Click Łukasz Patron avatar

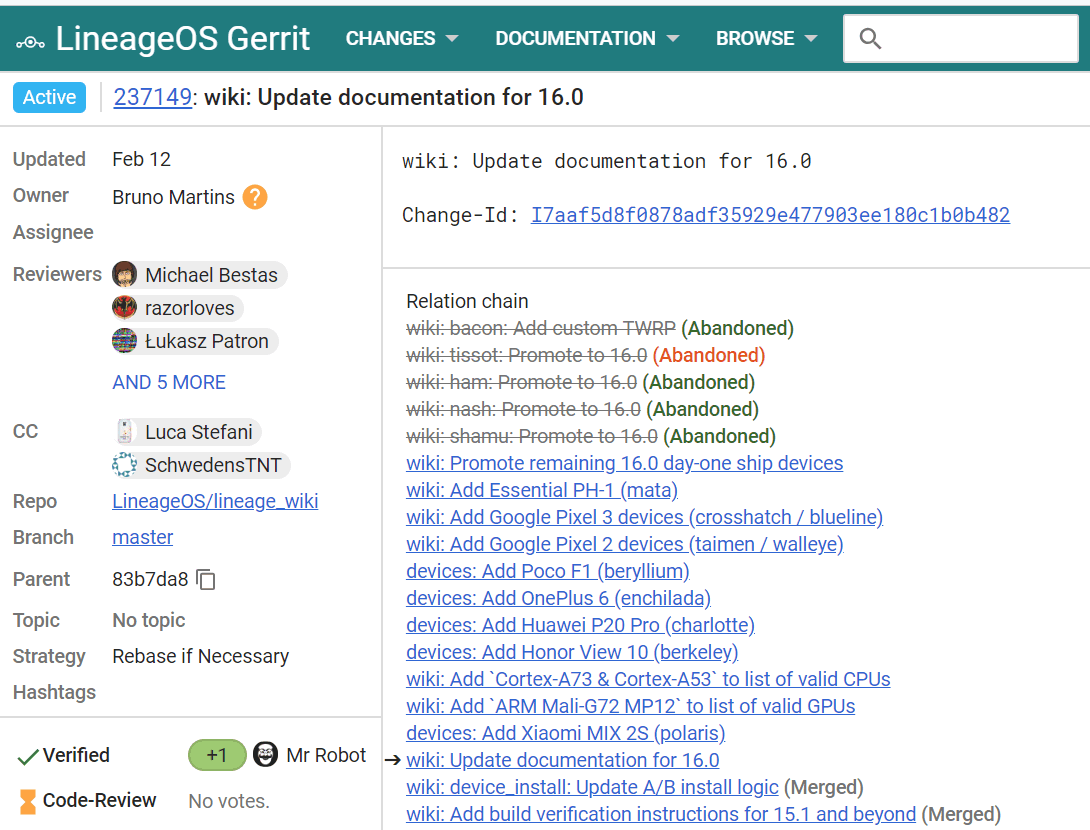click(x=124, y=341)
